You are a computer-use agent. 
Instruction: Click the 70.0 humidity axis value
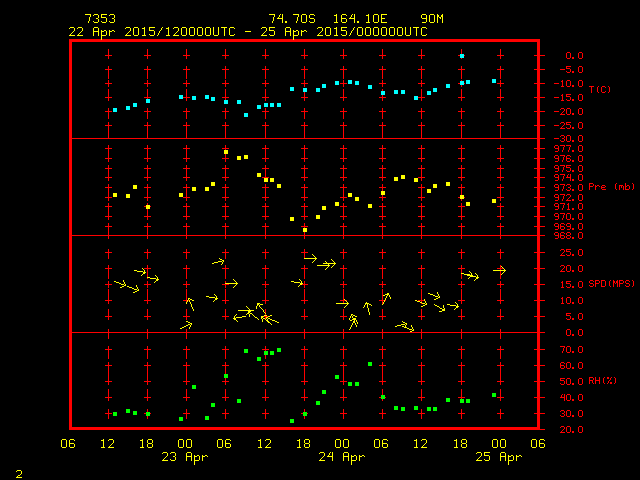pos(571,350)
